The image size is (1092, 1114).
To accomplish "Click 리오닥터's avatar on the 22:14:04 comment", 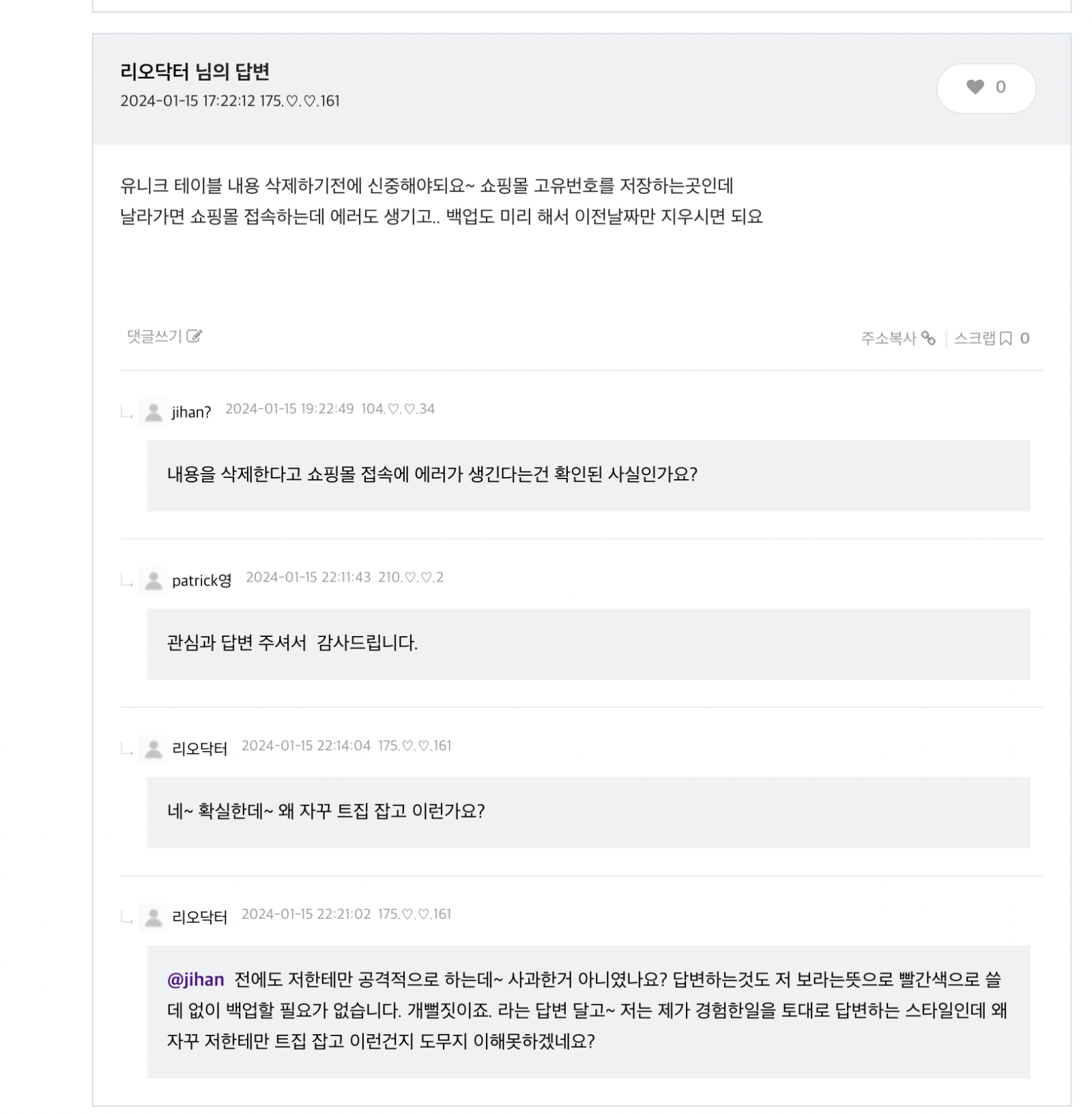I will [154, 749].
